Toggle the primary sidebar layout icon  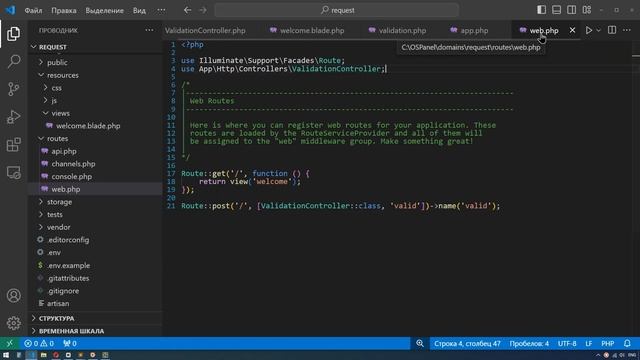[541, 10]
